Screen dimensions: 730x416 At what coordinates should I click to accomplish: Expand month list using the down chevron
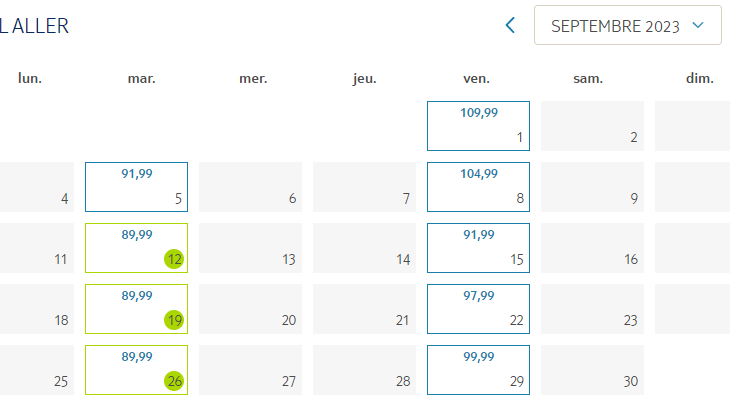(x=697, y=25)
